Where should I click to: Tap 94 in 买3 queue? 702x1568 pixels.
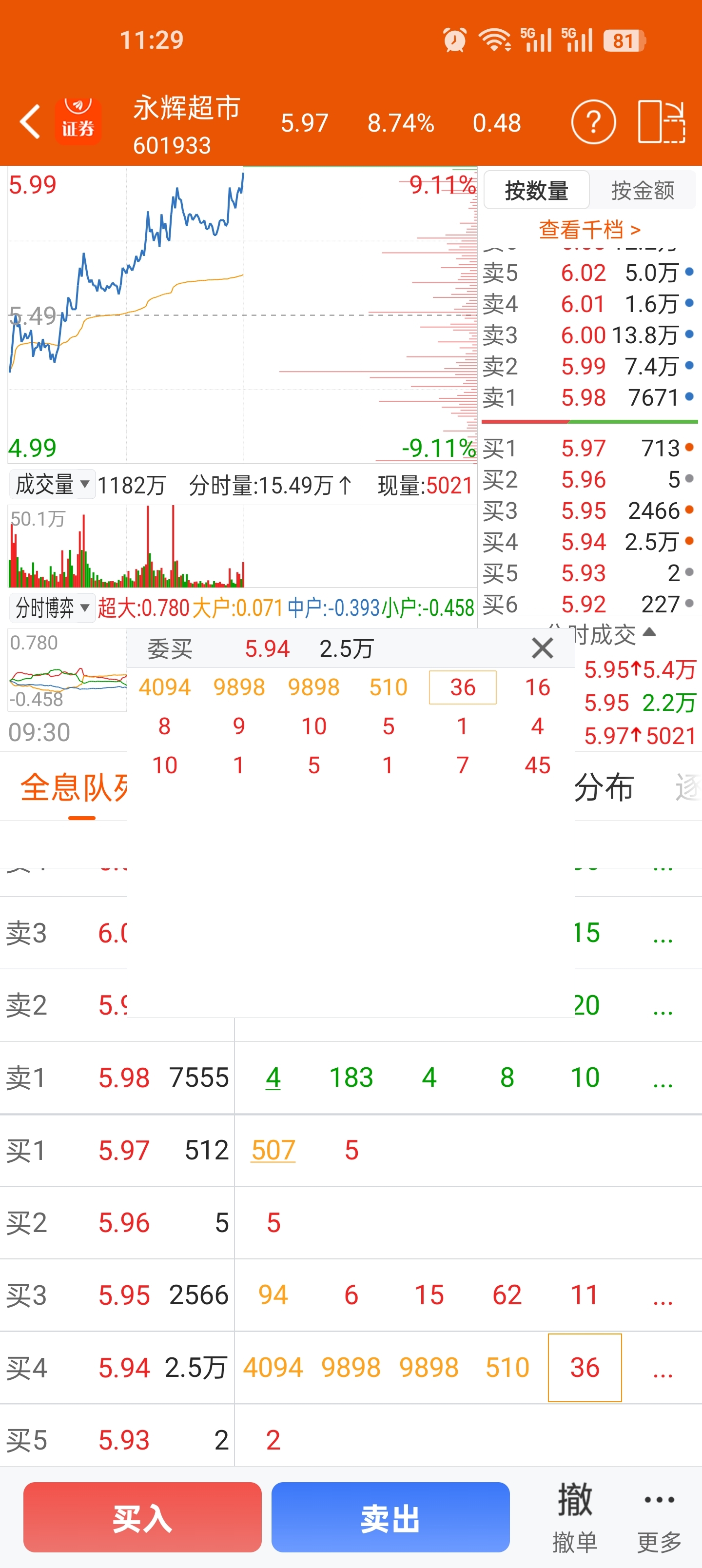tap(273, 1294)
